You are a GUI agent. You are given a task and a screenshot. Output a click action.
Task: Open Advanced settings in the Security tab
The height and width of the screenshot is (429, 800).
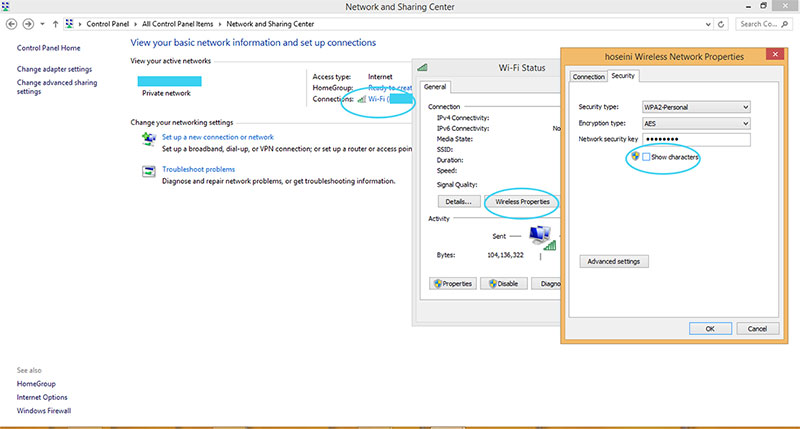tap(615, 261)
